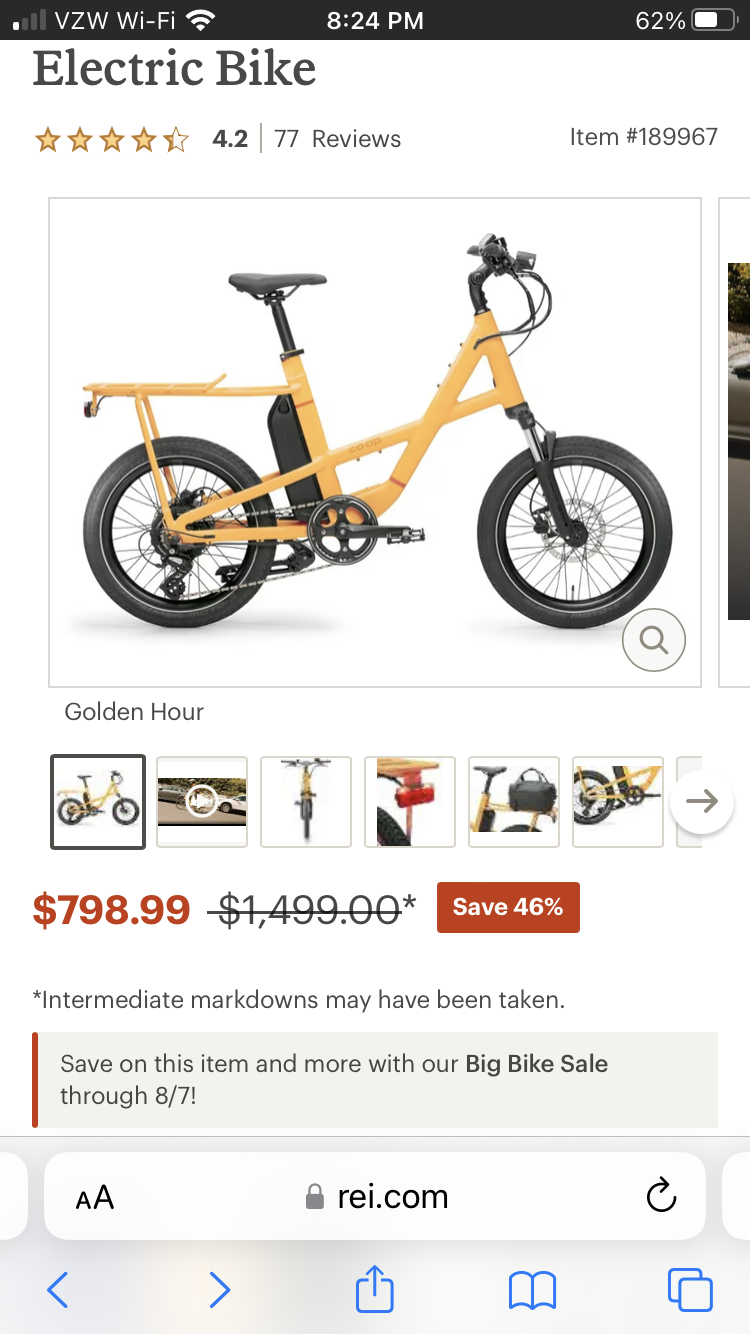Select the Golden Hour side-view thumbnail
Image resolution: width=750 pixels, height=1334 pixels.
[x=98, y=802]
